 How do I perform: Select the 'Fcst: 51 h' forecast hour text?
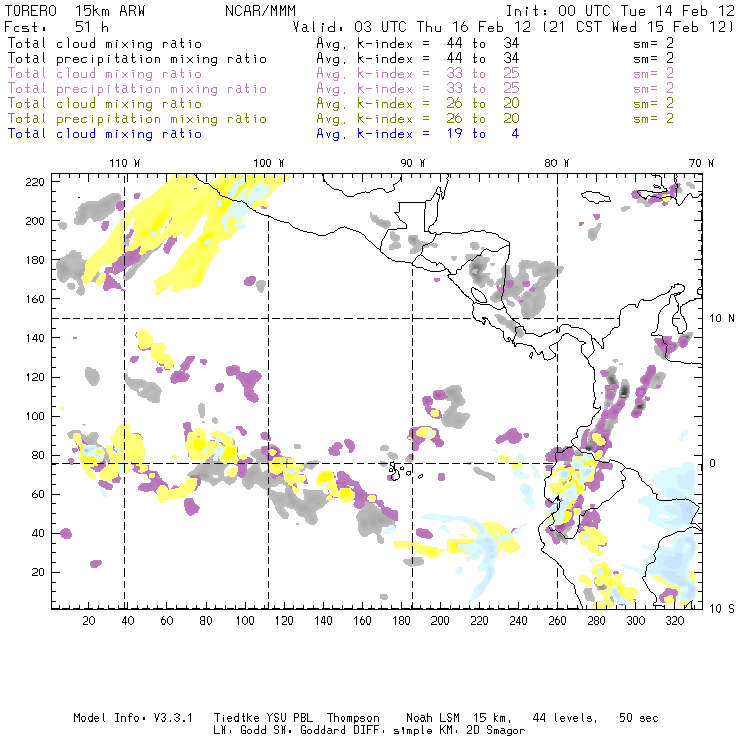point(57,27)
